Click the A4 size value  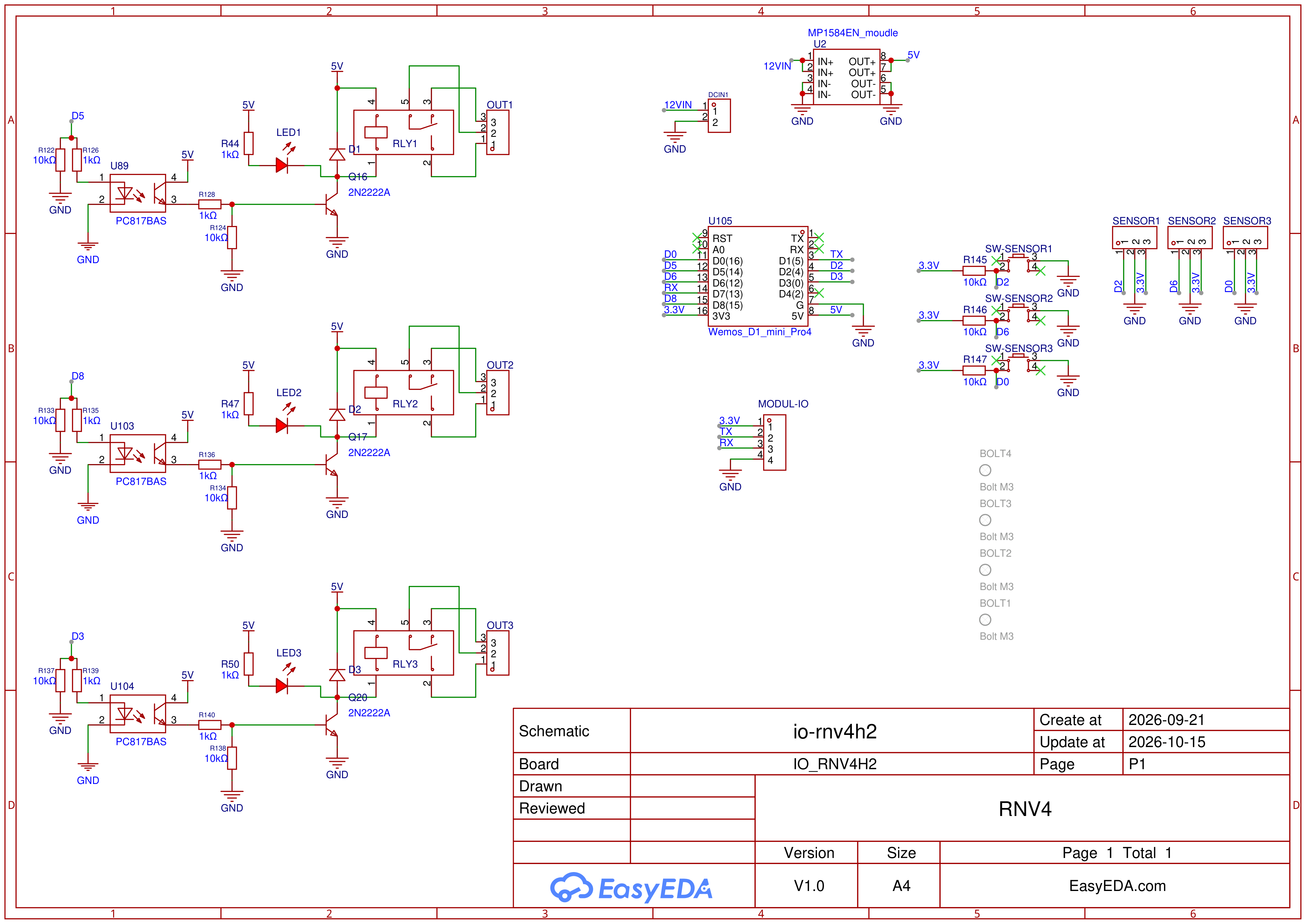pyautogui.click(x=901, y=885)
